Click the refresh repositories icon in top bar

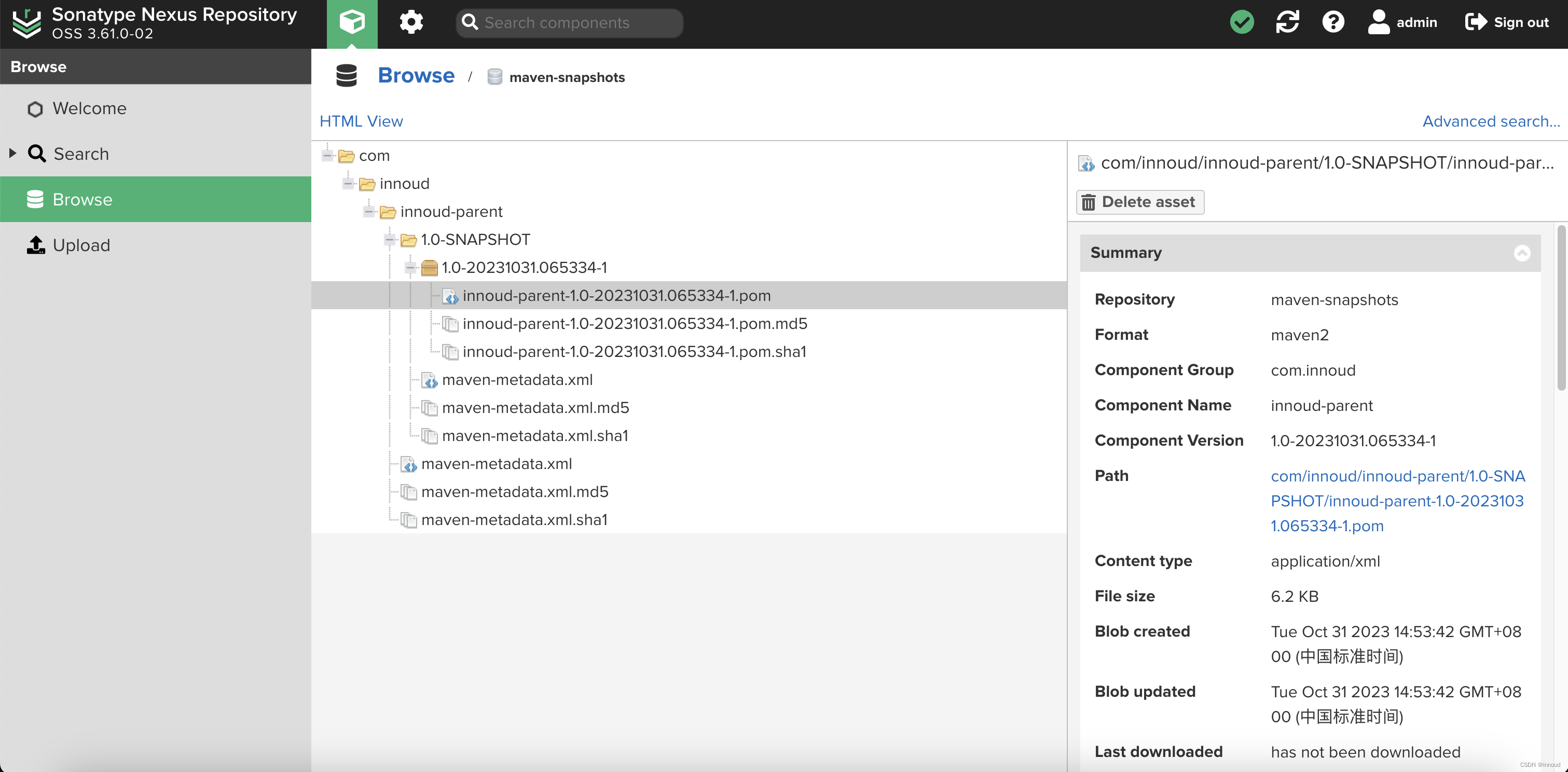(x=1288, y=22)
